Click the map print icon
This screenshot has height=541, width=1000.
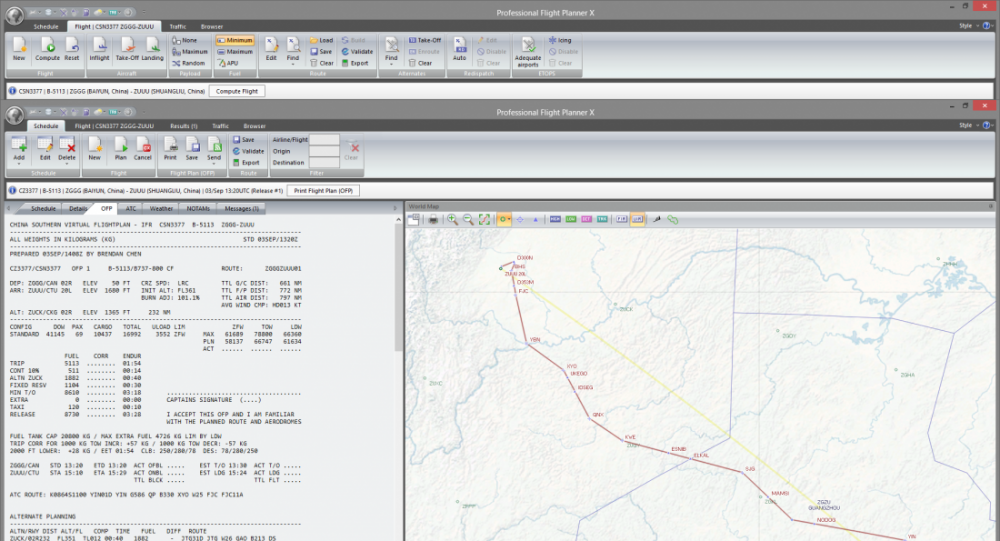[x=433, y=219]
